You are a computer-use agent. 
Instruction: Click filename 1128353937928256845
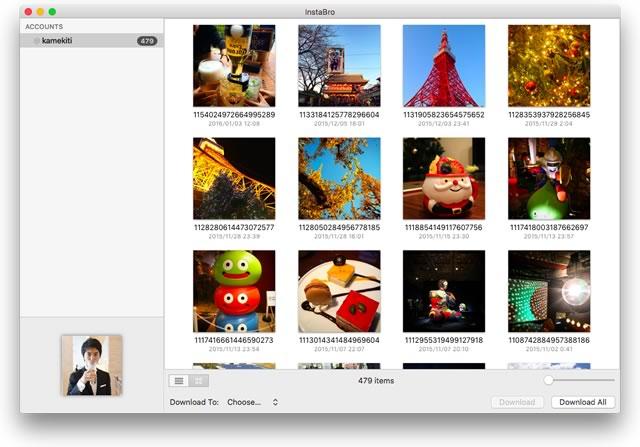pyautogui.click(x=549, y=115)
